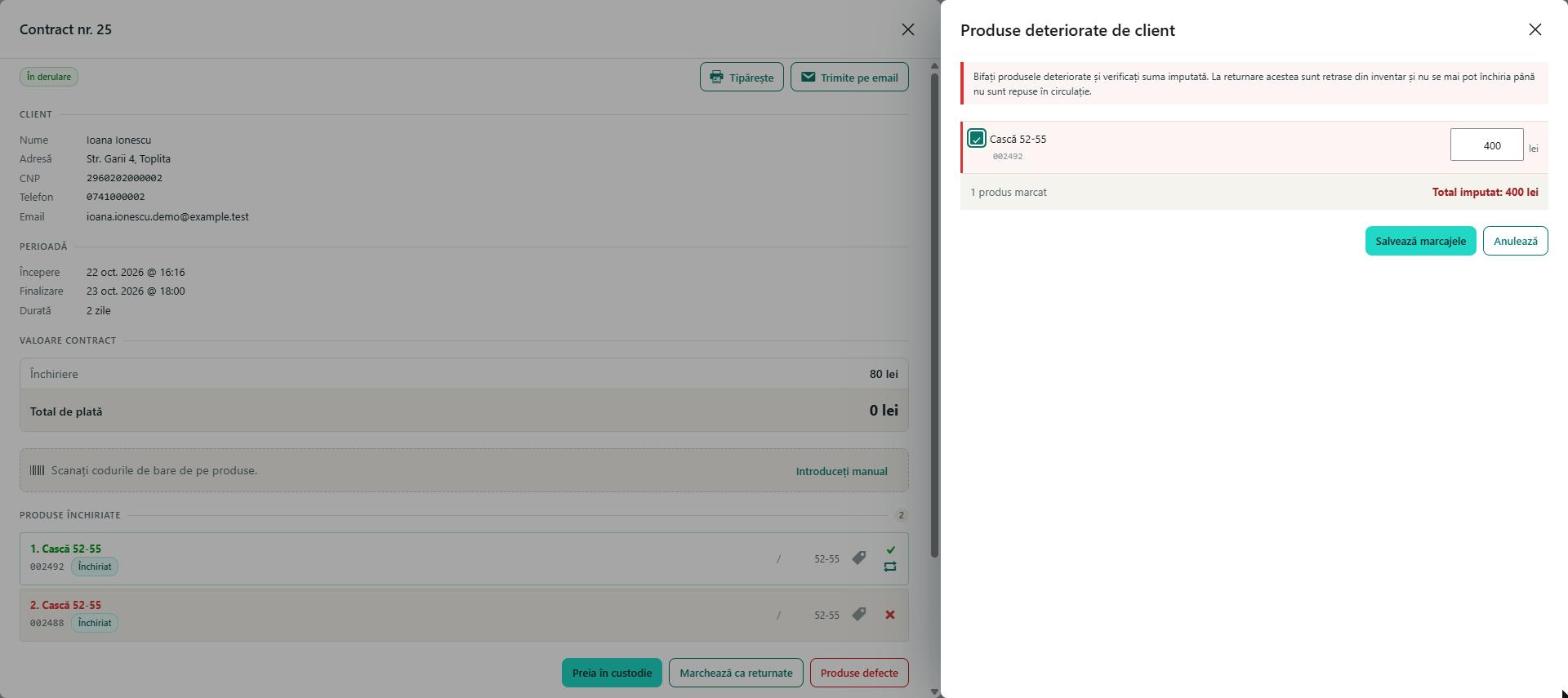1568x698 pixels.
Task: Select the 2. Cască 52-55 product name
Action: point(65,605)
